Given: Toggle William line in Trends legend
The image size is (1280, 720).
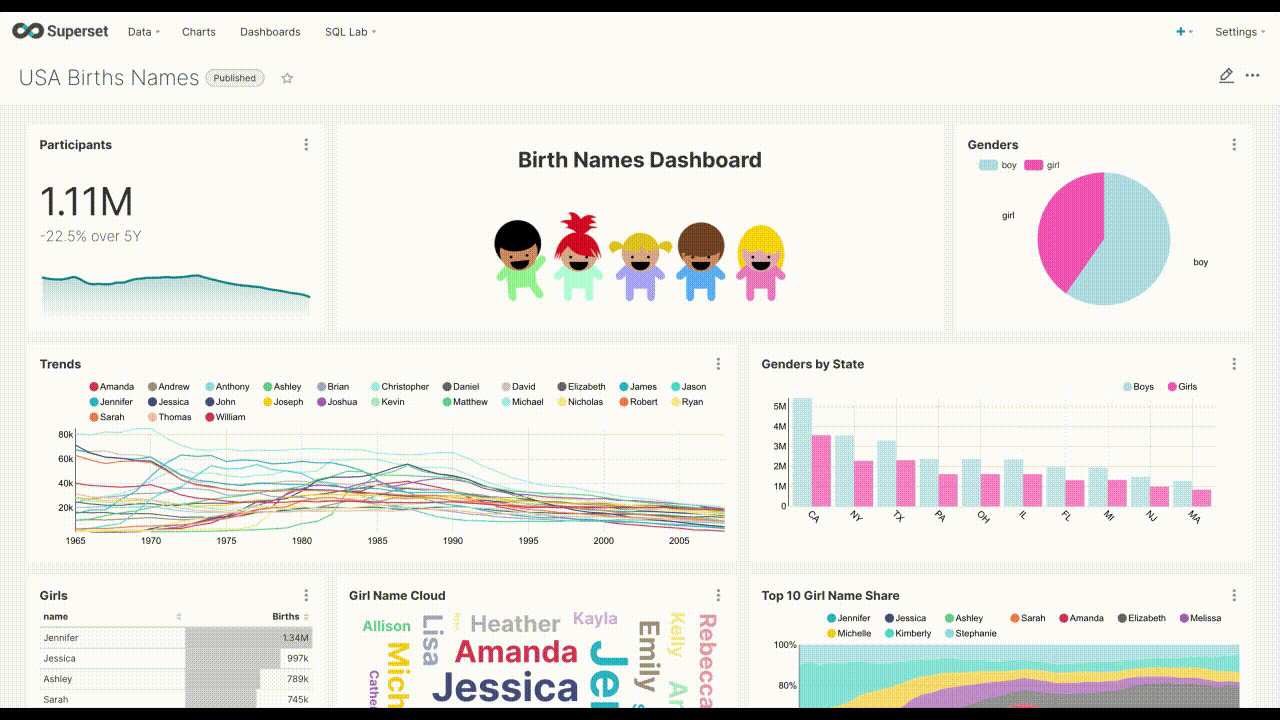Looking at the screenshot, I should 225,417.
